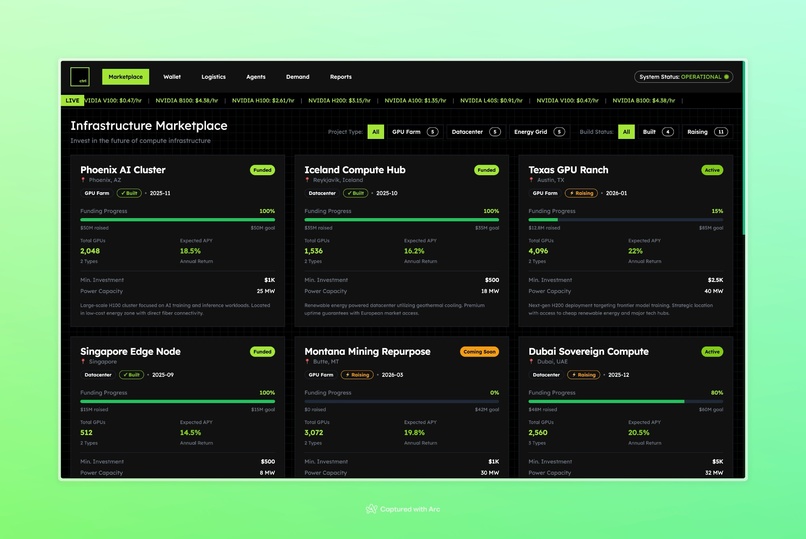Filter projects by GPU Farm
Viewport: 806px width, 539px height.
pyautogui.click(x=414, y=132)
